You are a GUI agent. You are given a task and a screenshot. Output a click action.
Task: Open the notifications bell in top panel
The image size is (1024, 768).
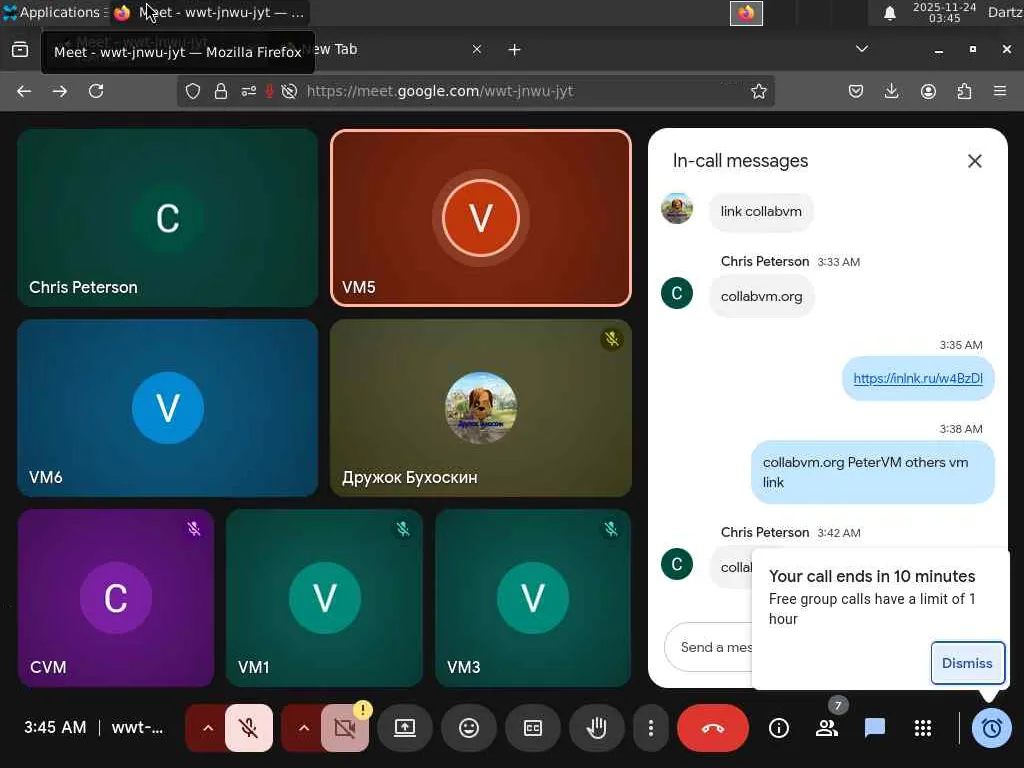coord(889,12)
